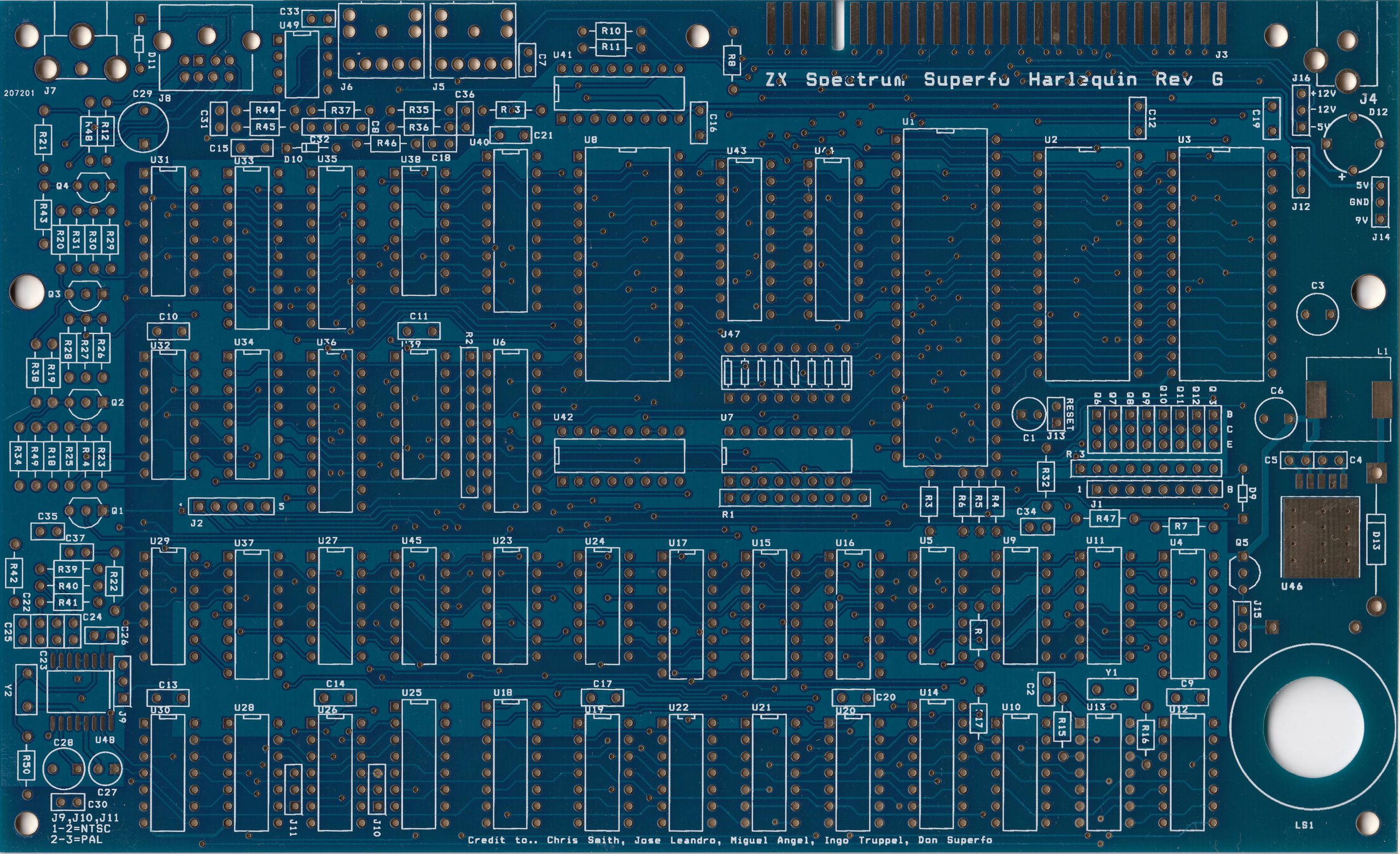1400x854 pixels.
Task: Click the Q5 transistor label
Action: coord(1242,542)
